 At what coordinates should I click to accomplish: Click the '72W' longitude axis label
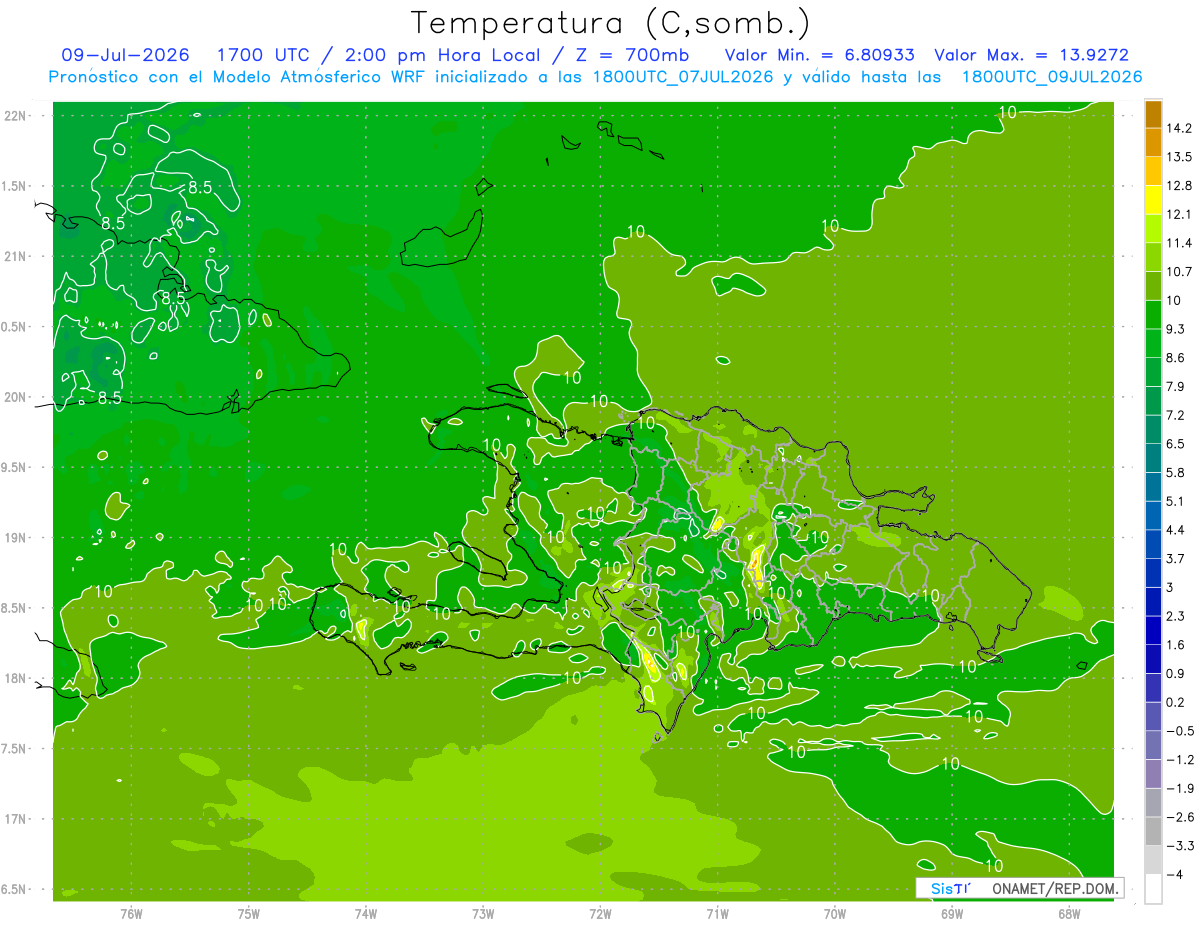(600, 913)
